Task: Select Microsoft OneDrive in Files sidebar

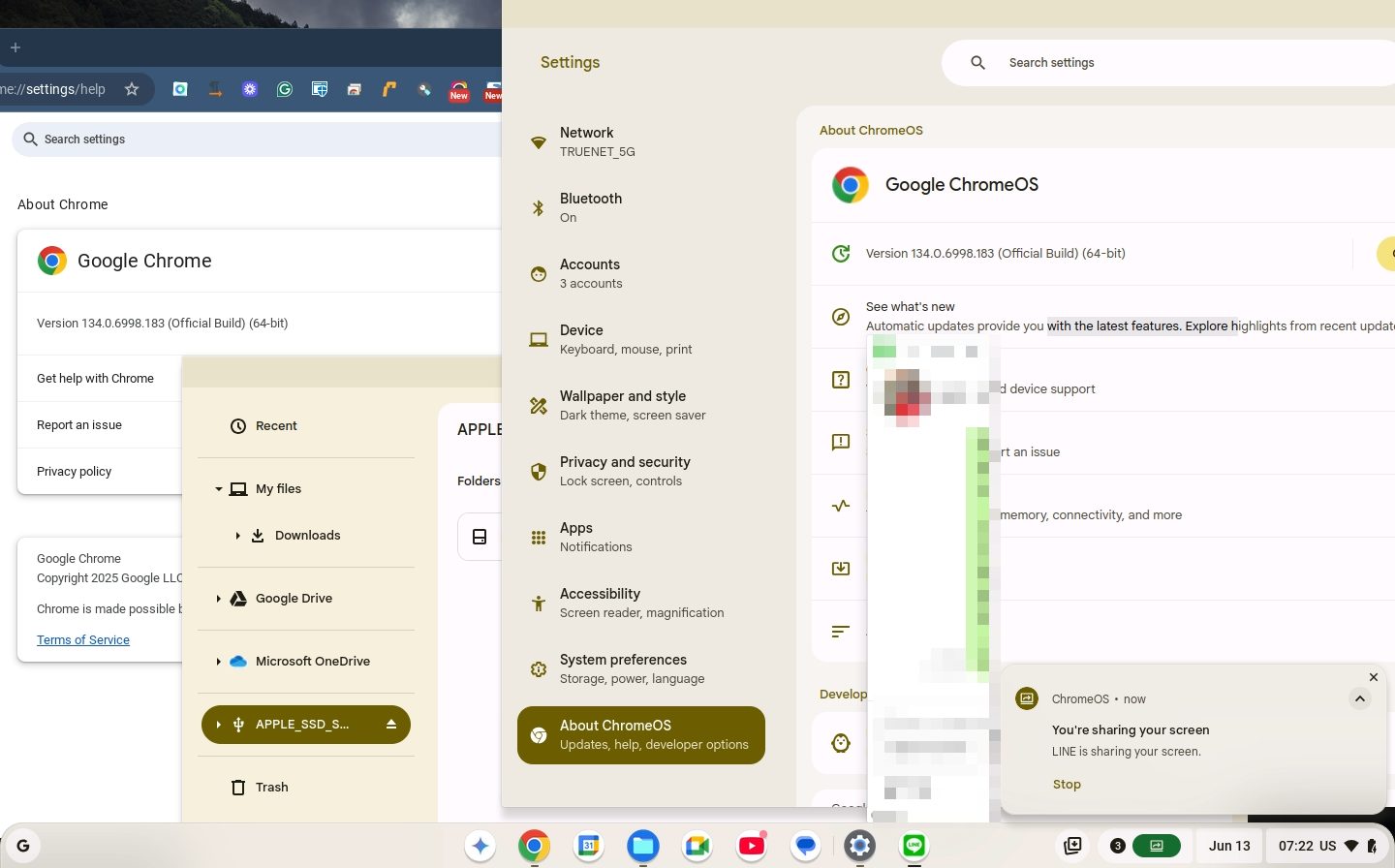Action: [306, 662]
